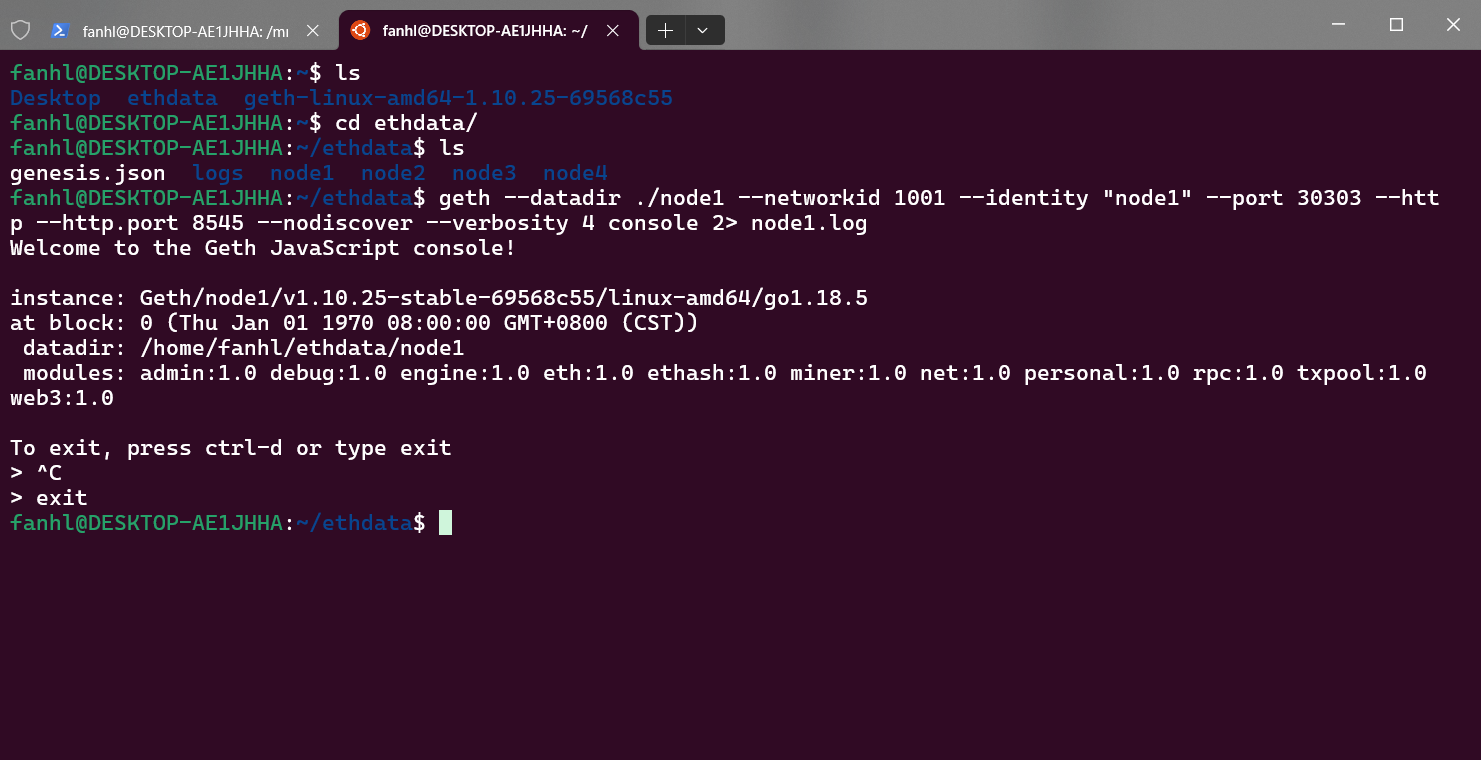Click the "Welcome to the Geth JavaScript console!" line
This screenshot has width=1481, height=760.
point(263,248)
